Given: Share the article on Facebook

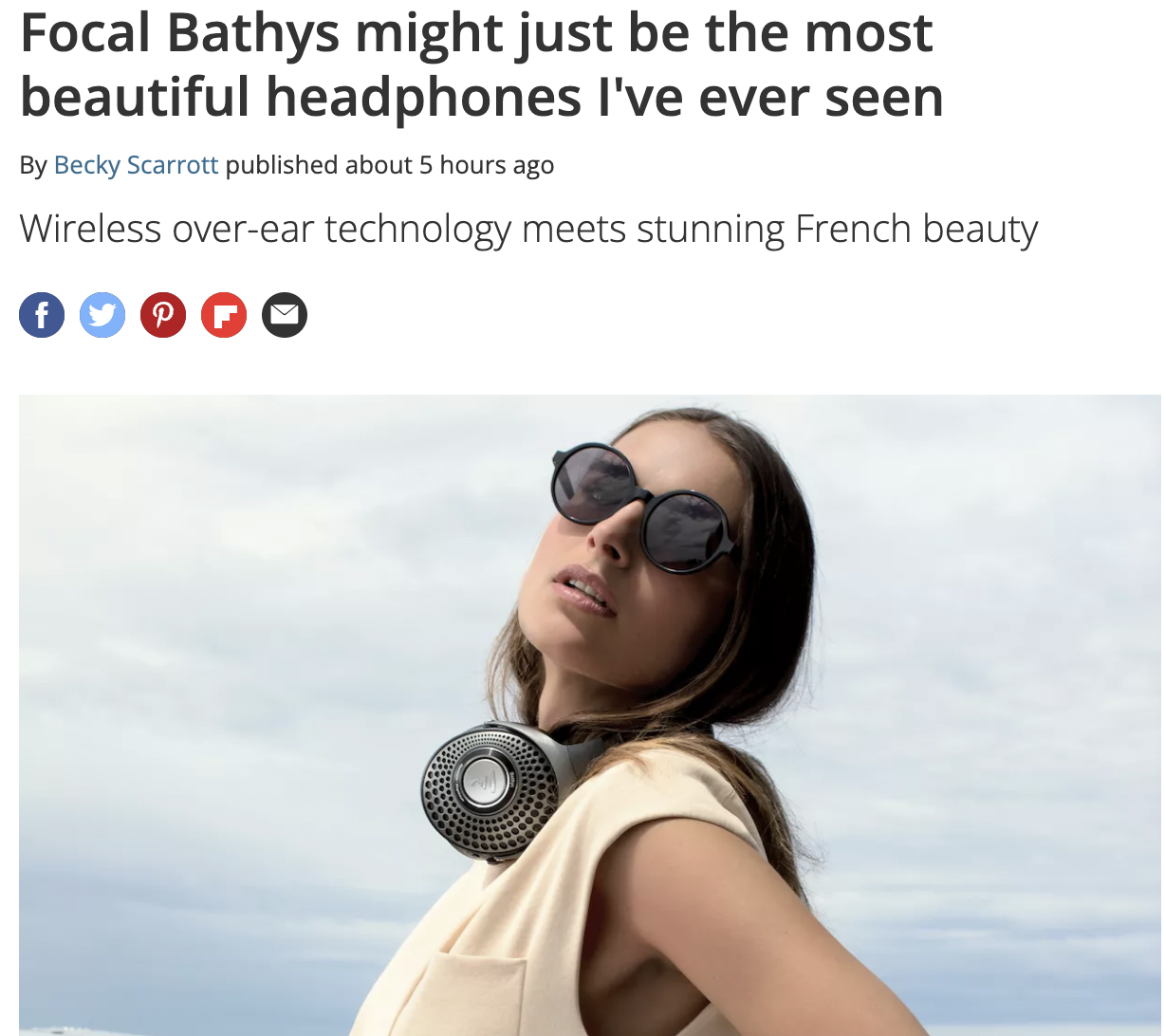Looking at the screenshot, I should (x=42, y=315).
